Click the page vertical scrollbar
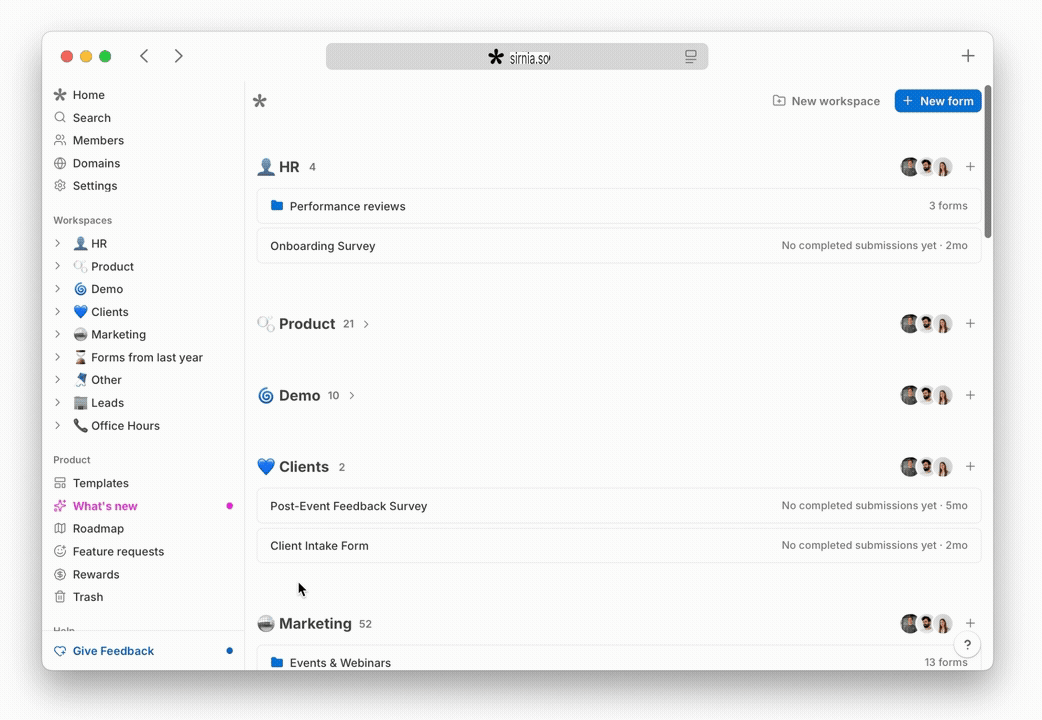The height and width of the screenshot is (720, 1042). pos(988,162)
